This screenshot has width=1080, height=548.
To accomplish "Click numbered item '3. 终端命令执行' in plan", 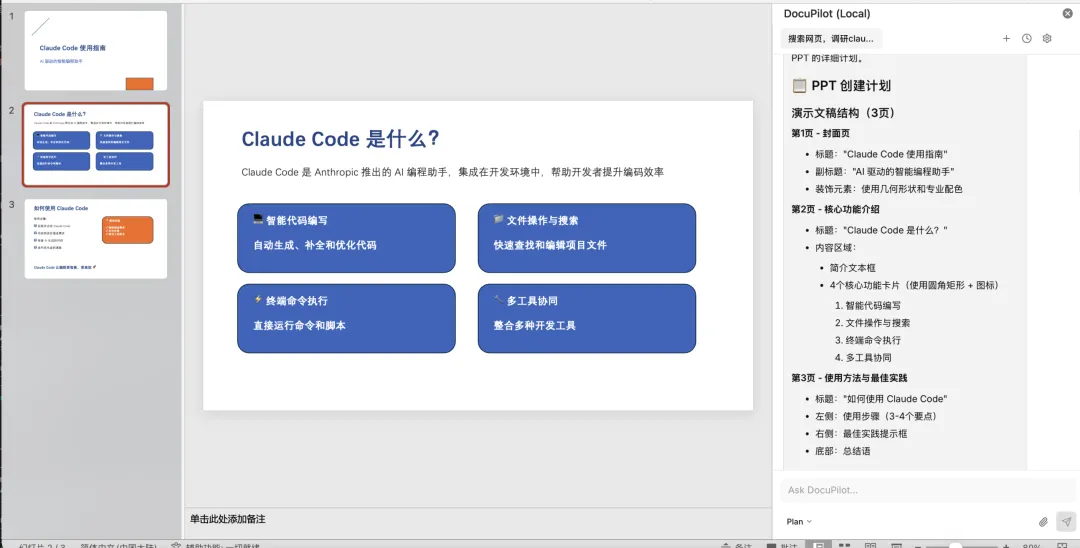I will tap(868, 340).
